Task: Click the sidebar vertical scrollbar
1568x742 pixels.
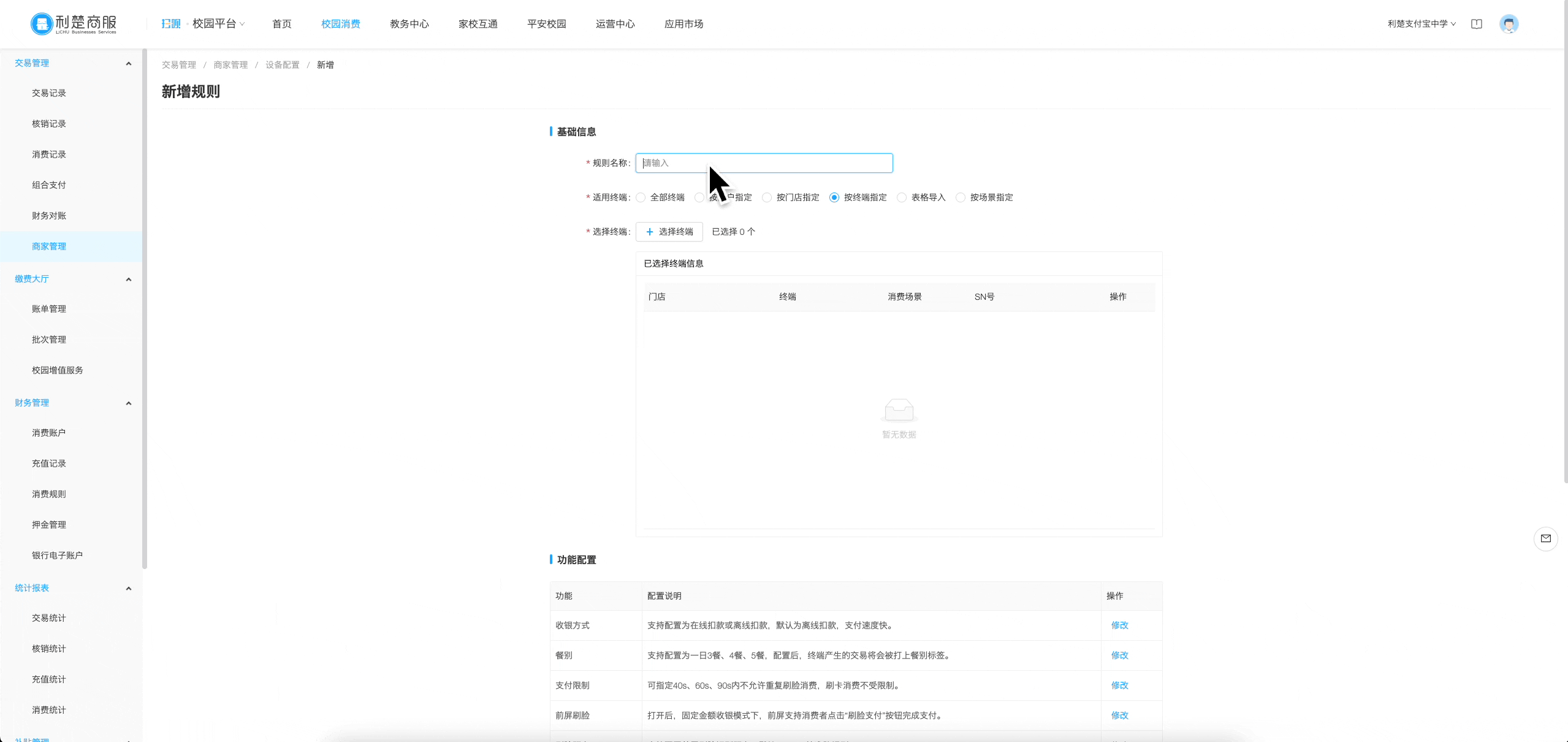Action: pyautogui.click(x=145, y=308)
